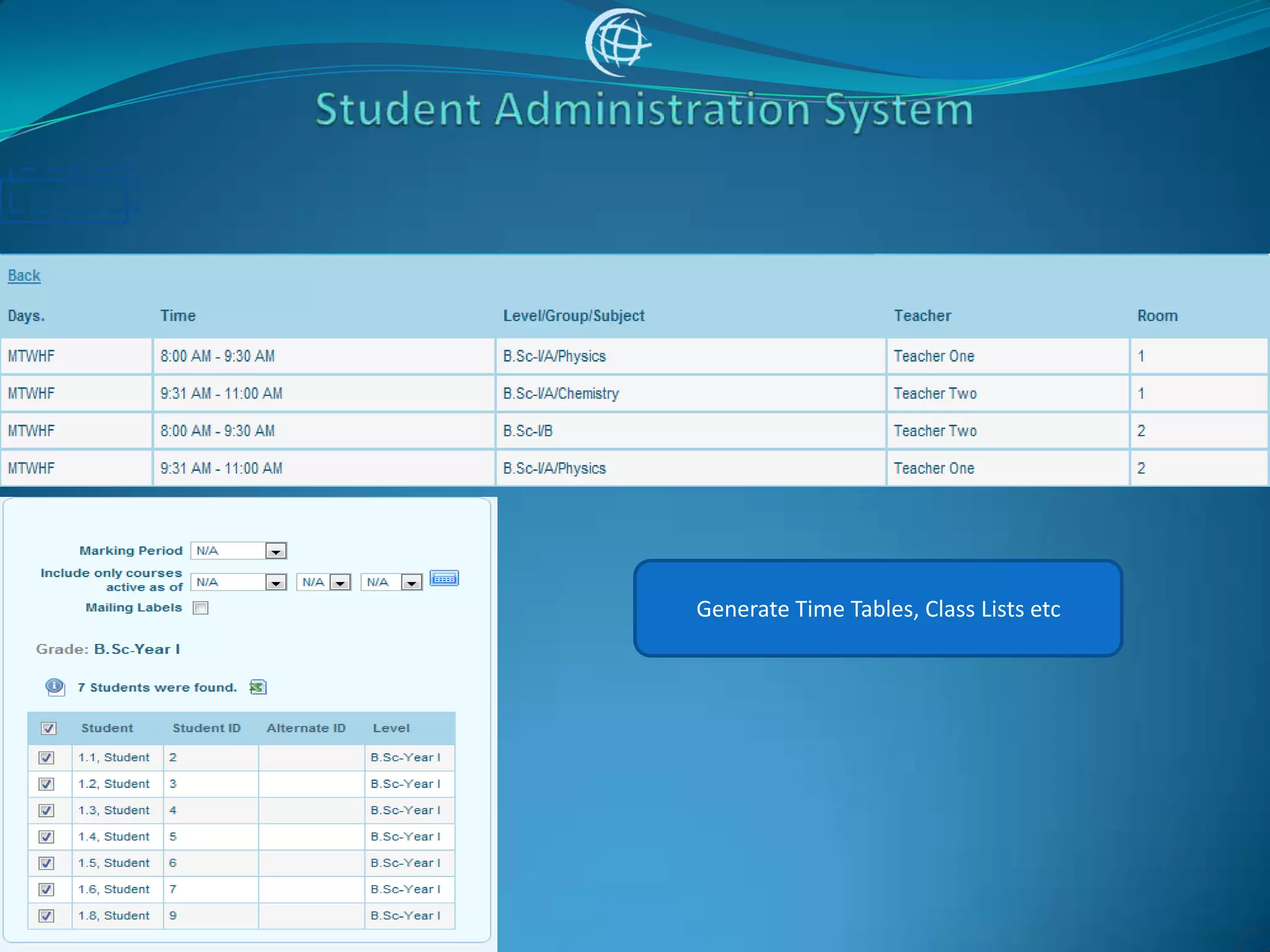Select the B.Sc-I/A/Chemistry timetable entry
This screenshot has height=952, width=1270.
[x=561, y=393]
